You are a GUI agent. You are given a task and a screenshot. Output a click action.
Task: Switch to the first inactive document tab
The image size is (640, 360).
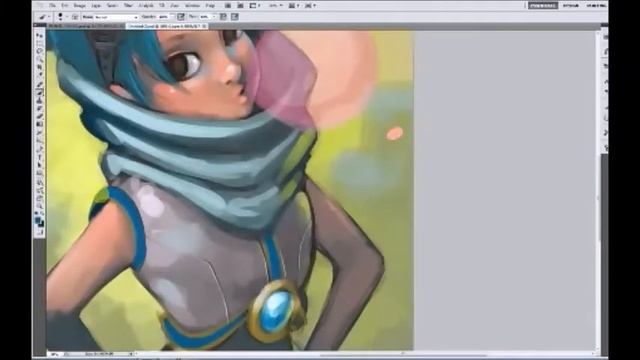pyautogui.click(x=86, y=26)
